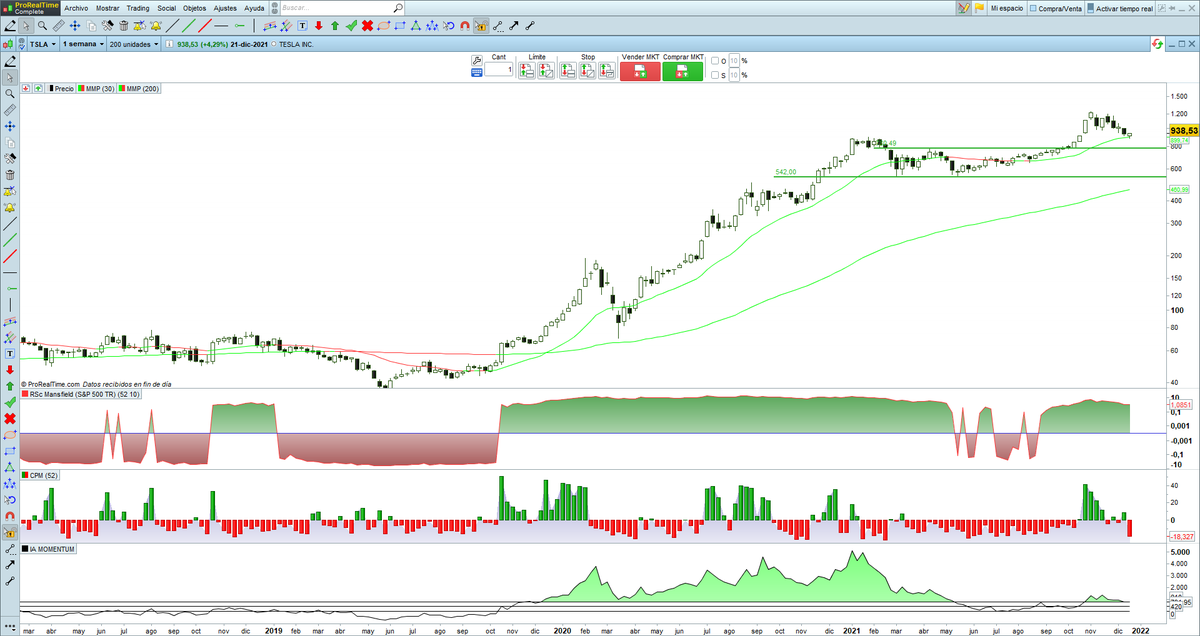The width and height of the screenshot is (1200, 636).
Task: Click the blue keyboard icon in order panel
Action: pos(476,72)
